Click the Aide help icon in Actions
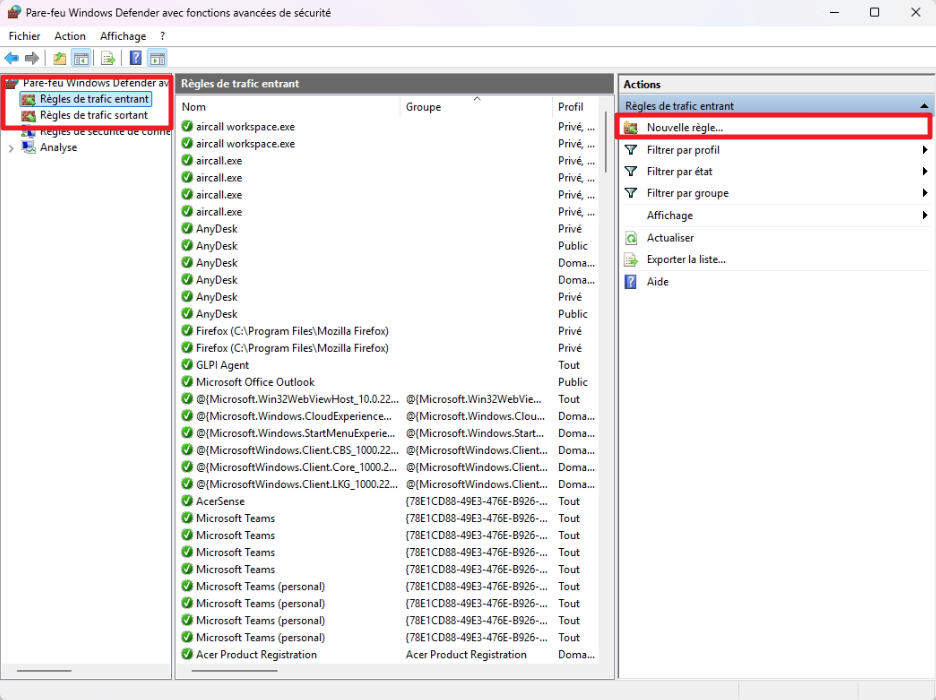This screenshot has width=936, height=700. (631, 282)
